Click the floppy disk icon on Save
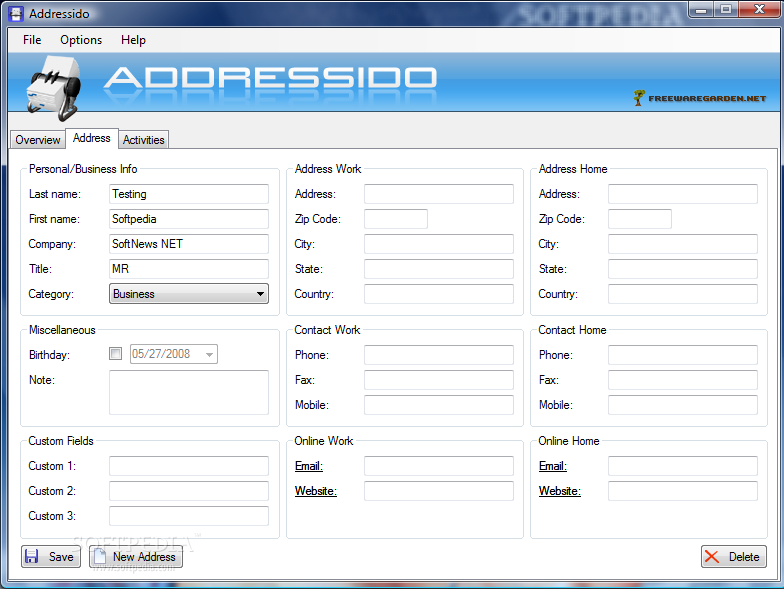The height and width of the screenshot is (589, 784). coord(32,556)
